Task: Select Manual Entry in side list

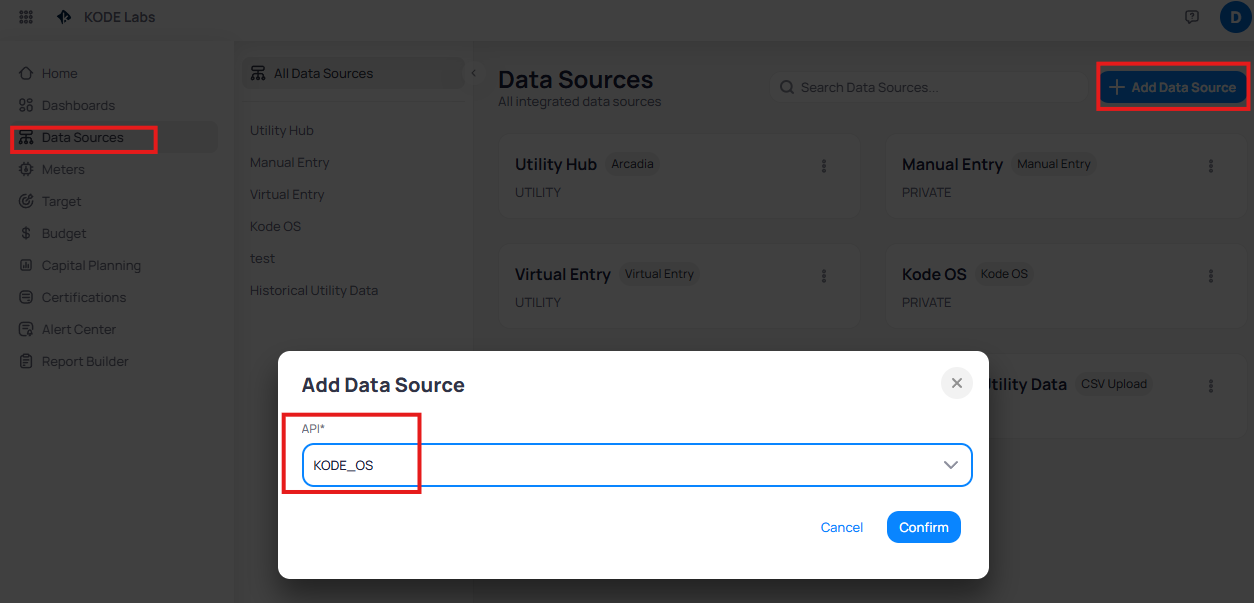Action: pos(289,162)
